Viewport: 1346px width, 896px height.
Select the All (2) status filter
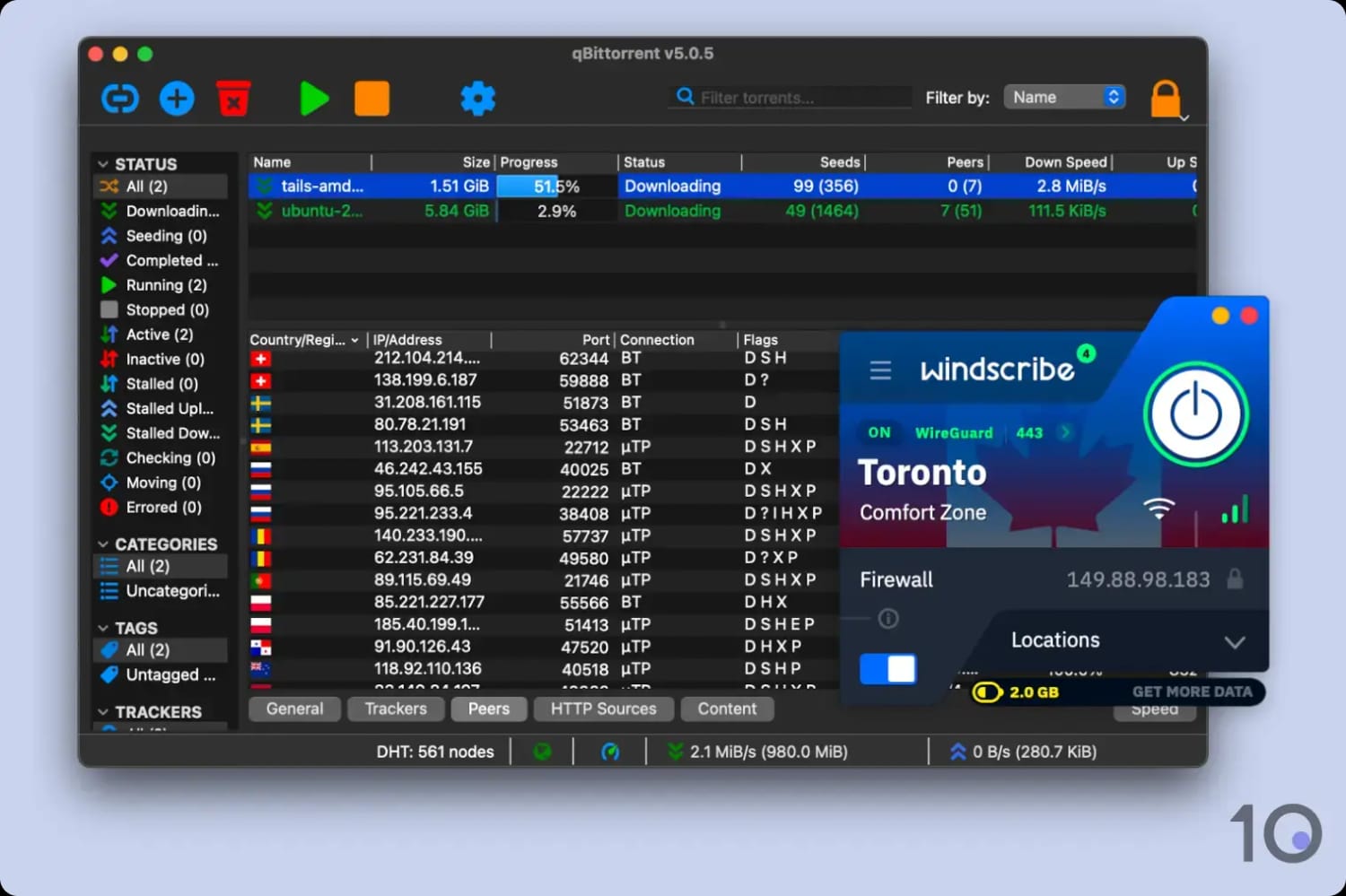(x=161, y=187)
